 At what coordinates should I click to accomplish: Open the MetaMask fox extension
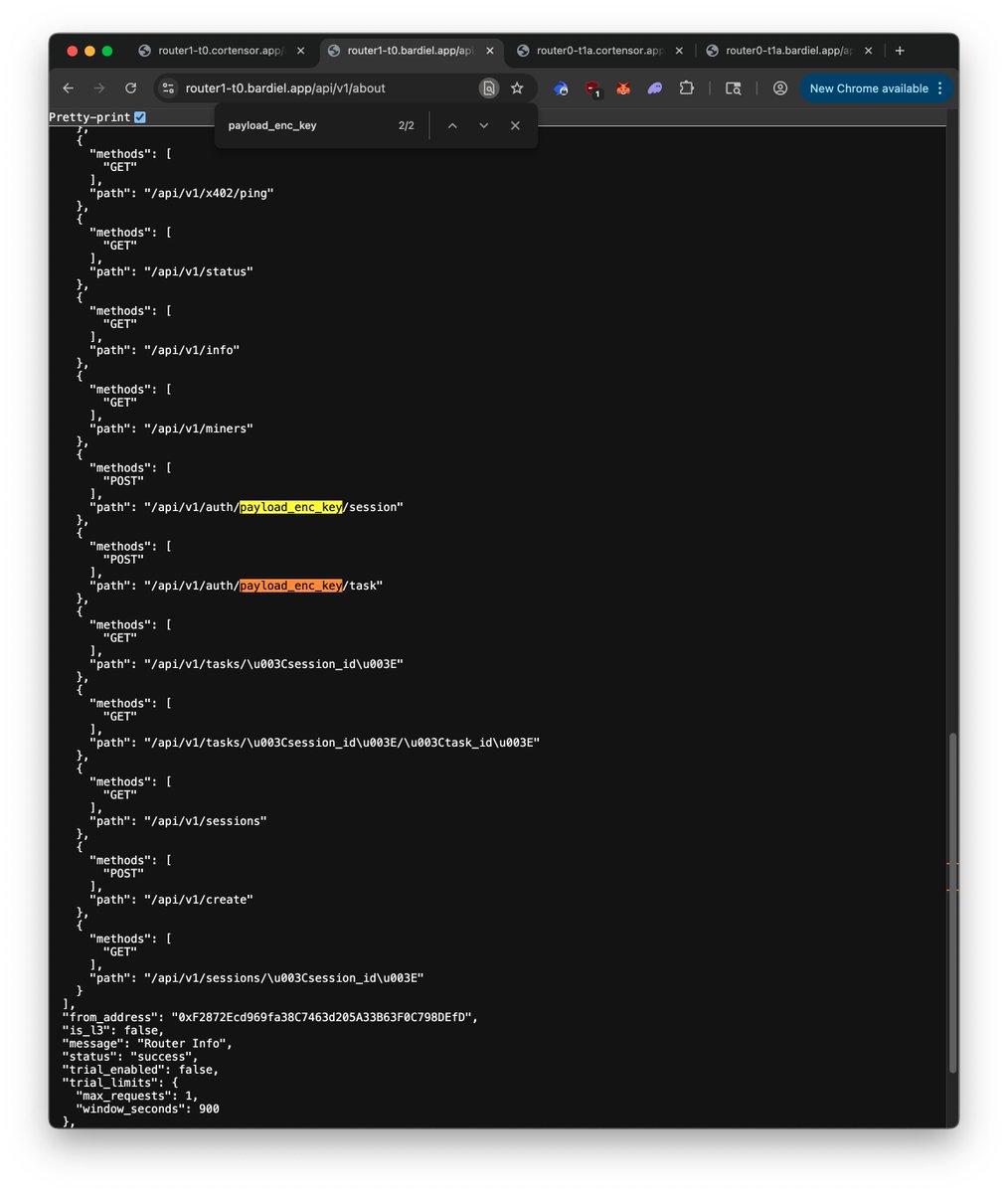point(623,88)
